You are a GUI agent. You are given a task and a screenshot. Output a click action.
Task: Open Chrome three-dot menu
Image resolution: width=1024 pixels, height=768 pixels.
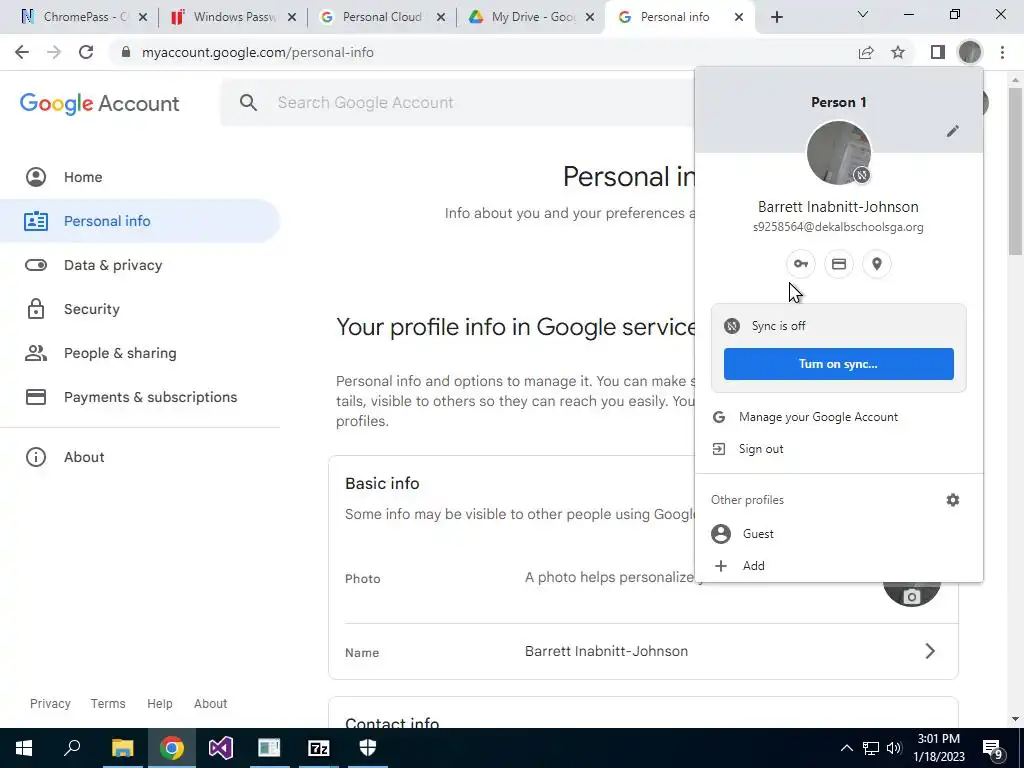click(x=1002, y=52)
